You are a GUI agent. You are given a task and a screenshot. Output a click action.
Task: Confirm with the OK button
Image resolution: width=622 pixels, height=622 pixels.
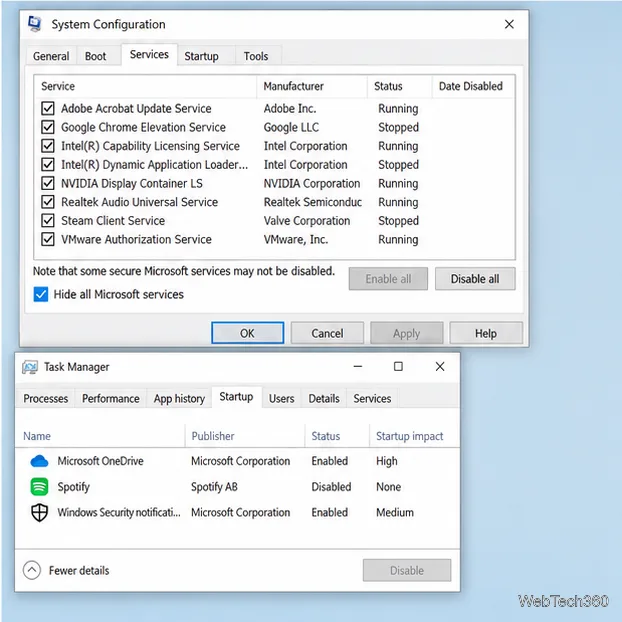point(248,333)
